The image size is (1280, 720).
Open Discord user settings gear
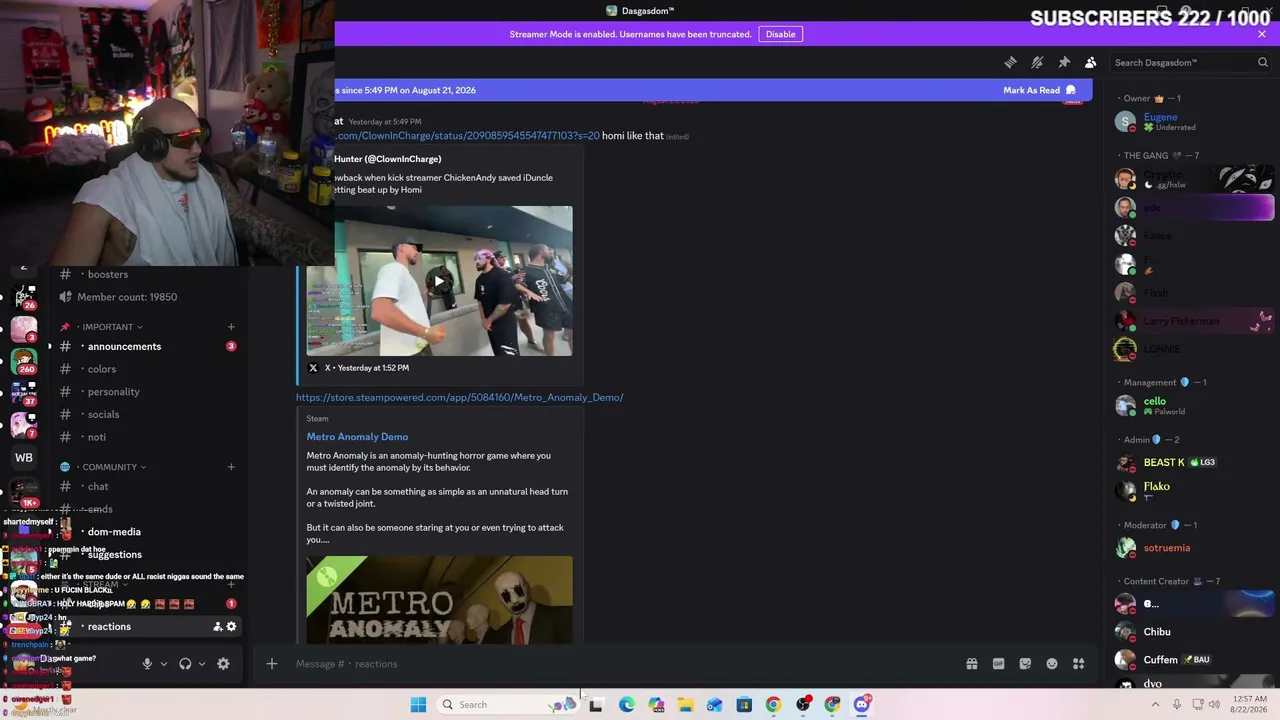[223, 664]
